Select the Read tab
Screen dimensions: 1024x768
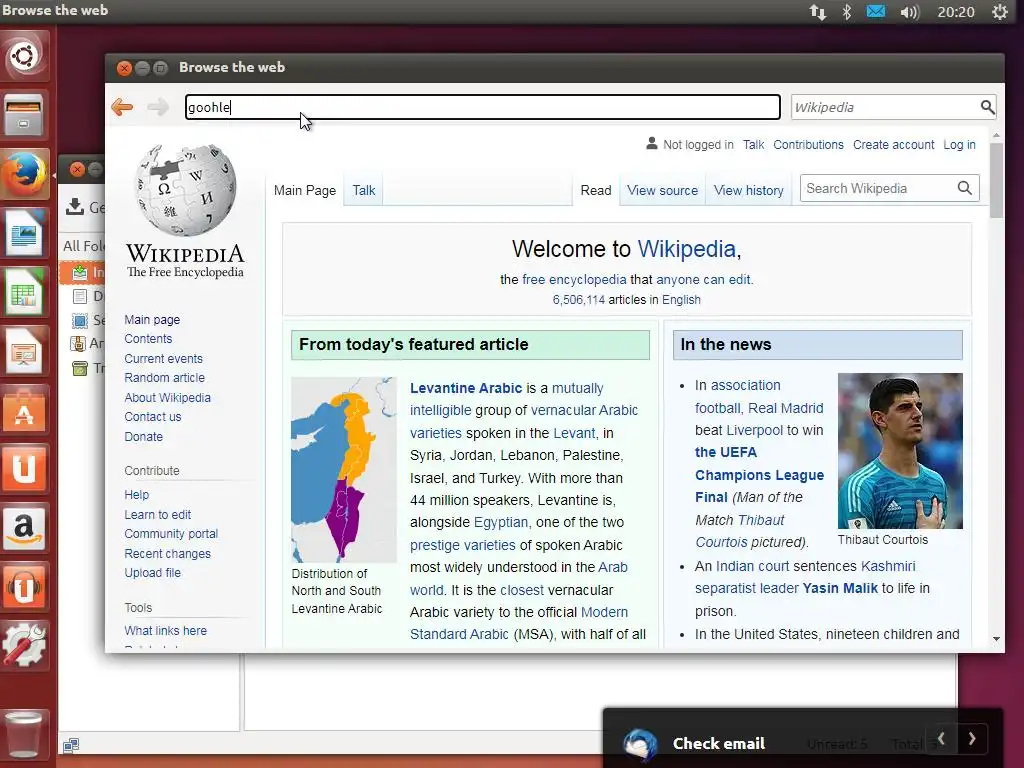[x=596, y=190]
